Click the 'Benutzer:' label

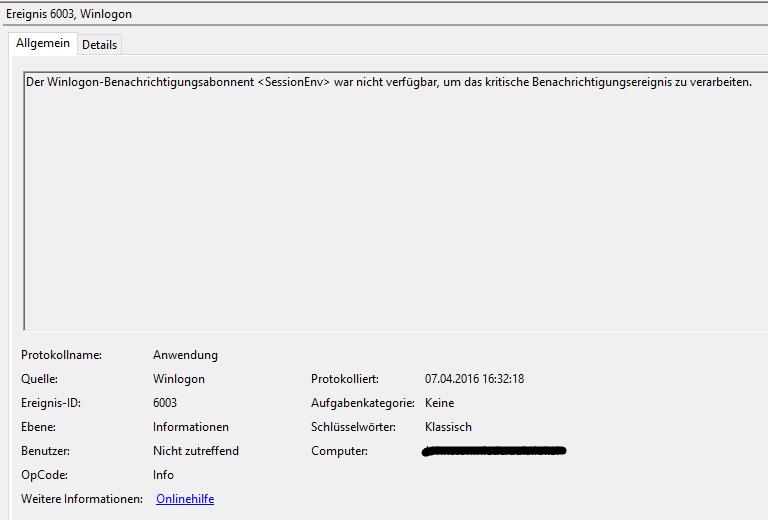[45, 451]
